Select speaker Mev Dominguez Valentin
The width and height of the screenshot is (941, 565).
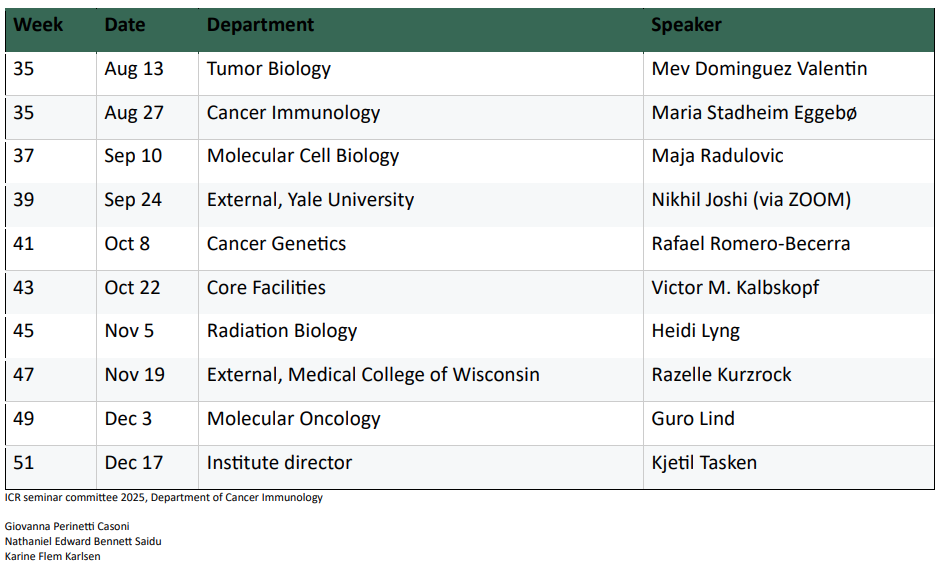point(759,68)
